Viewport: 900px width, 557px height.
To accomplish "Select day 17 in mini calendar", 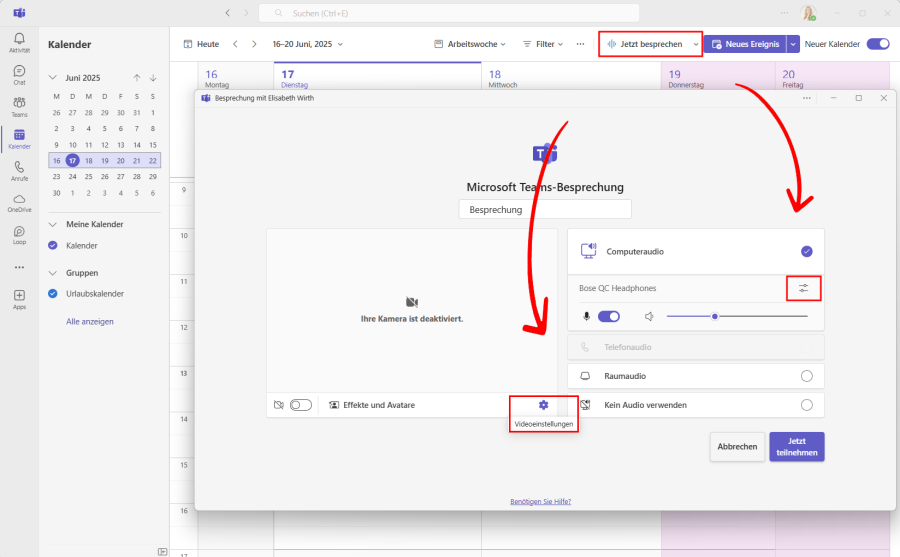I will (x=72, y=161).
